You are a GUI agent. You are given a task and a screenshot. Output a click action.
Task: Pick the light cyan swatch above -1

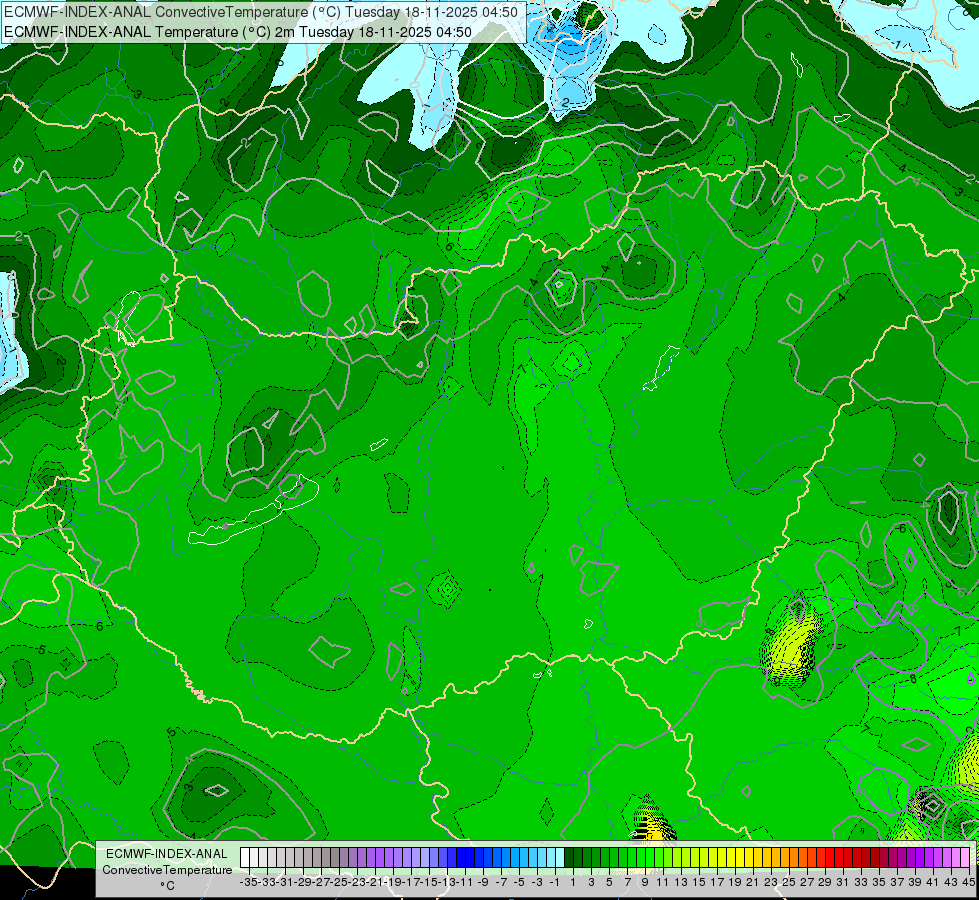551,858
